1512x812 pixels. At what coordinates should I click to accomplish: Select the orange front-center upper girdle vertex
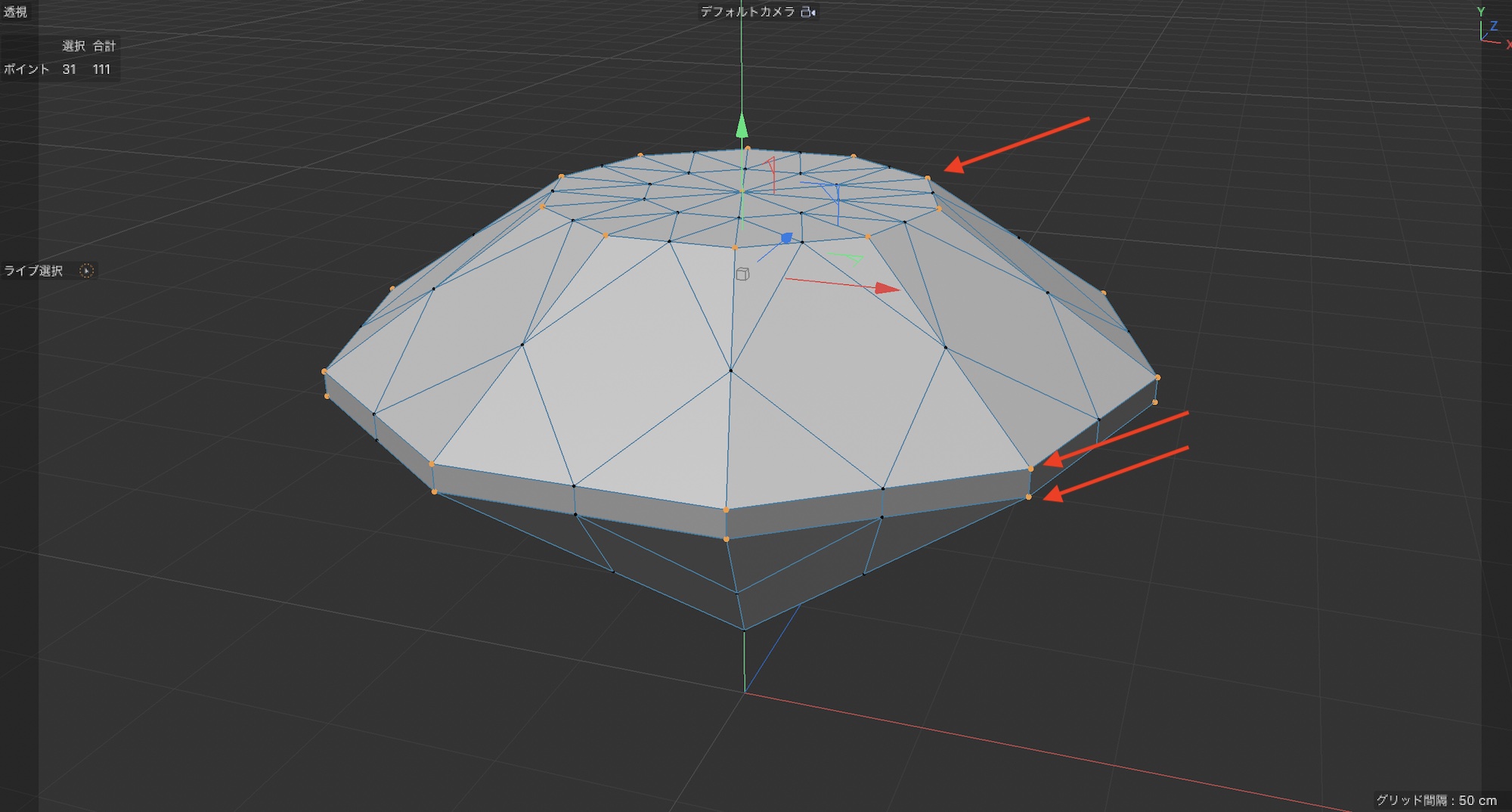pos(727,510)
